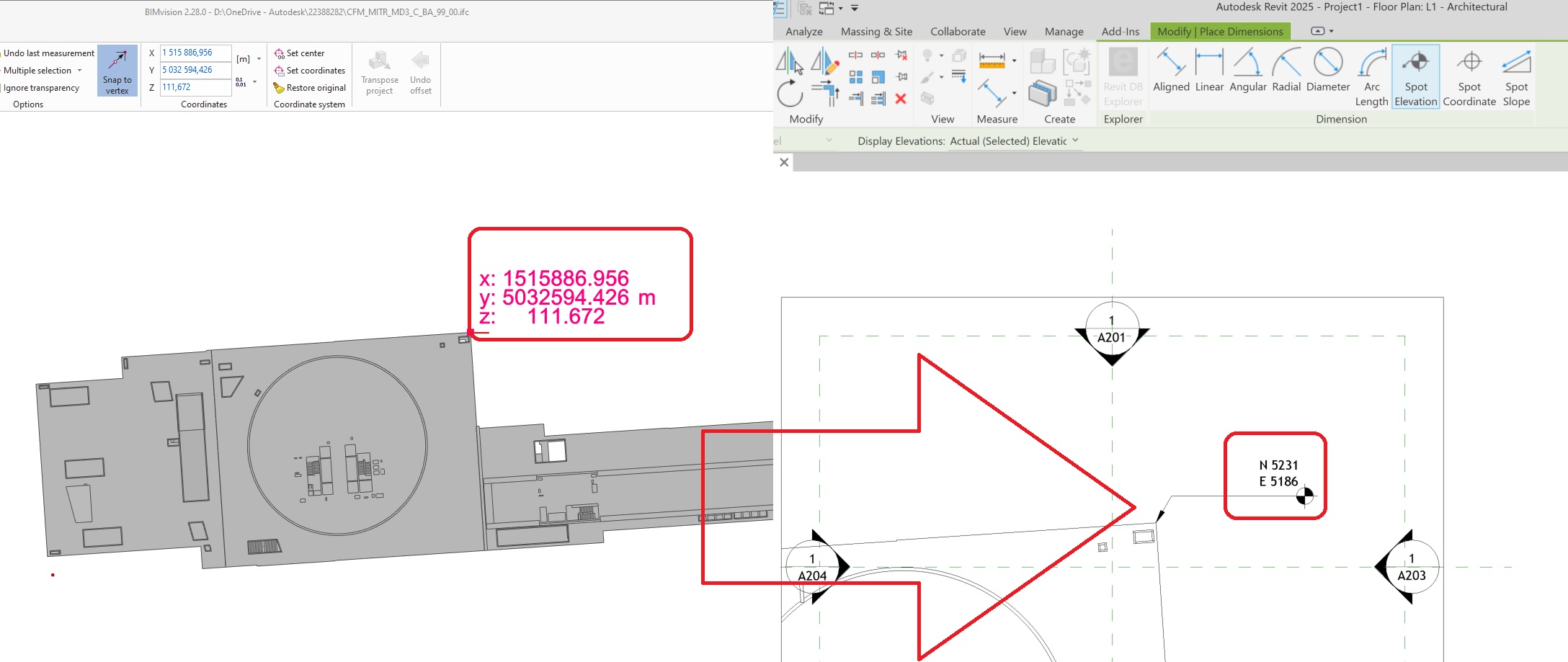Click Undo last measurement in BIMvision
This screenshot has width=1568, height=662.
48,53
